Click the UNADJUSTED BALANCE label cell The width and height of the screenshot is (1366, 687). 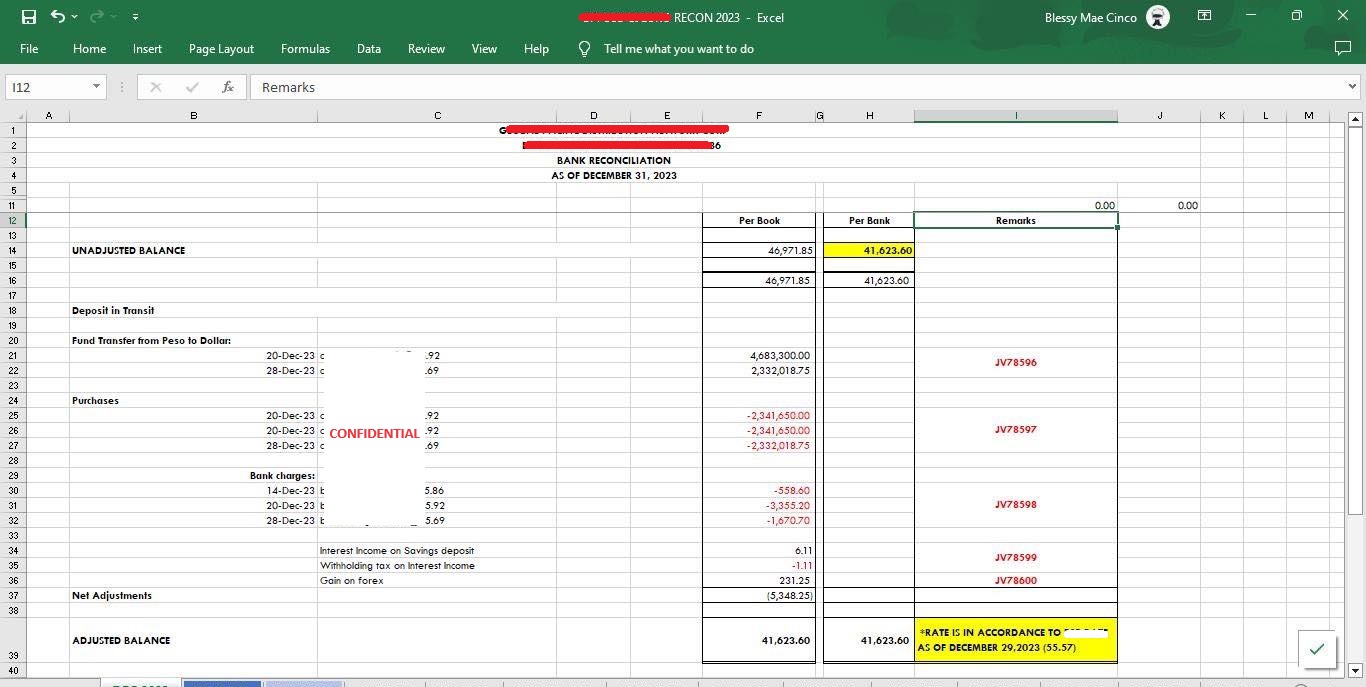click(193, 250)
